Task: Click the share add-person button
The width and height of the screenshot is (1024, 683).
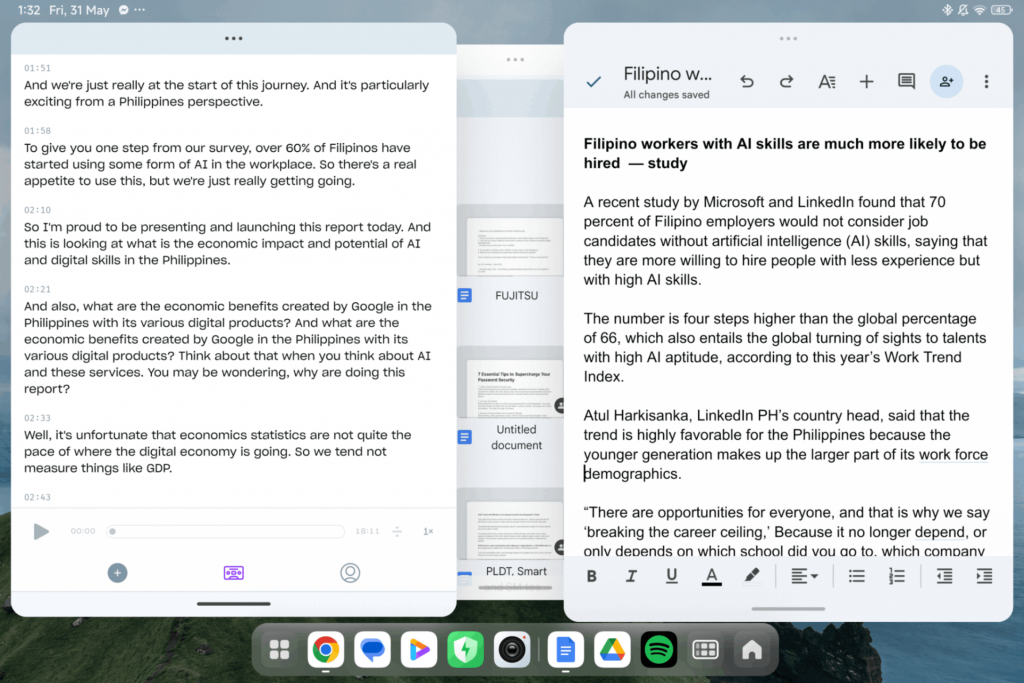Action: pyautogui.click(x=946, y=82)
